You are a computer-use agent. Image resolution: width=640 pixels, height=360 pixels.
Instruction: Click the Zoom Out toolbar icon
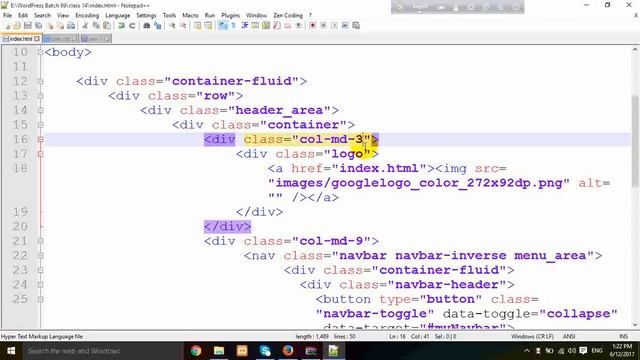183,25
